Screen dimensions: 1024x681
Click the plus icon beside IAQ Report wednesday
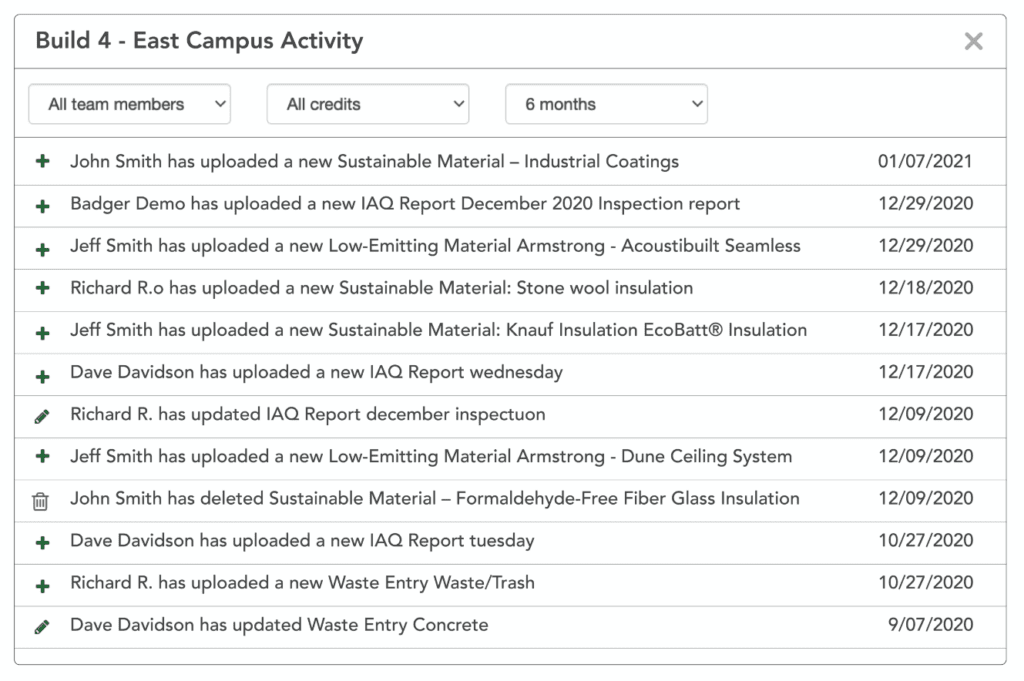point(42,374)
